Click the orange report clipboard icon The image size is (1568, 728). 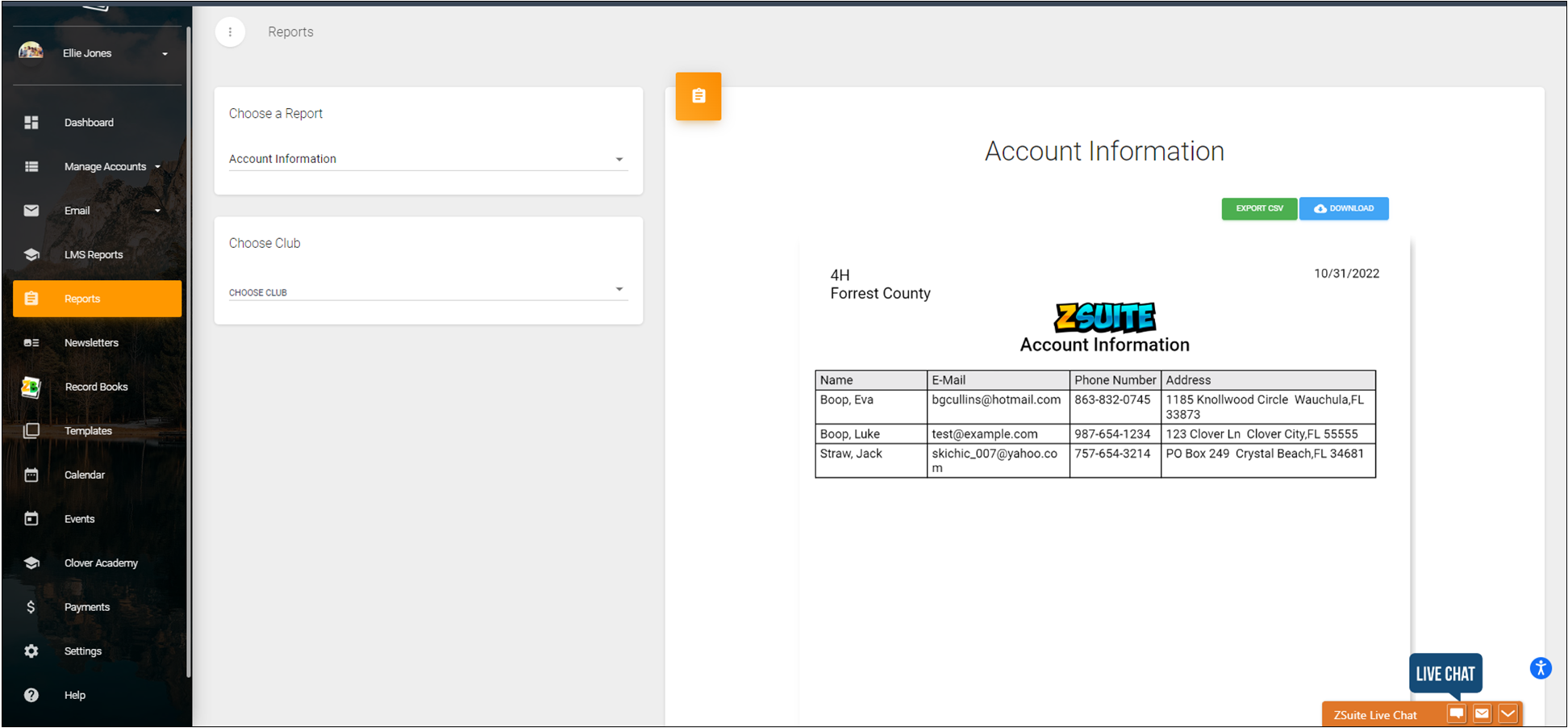point(699,96)
